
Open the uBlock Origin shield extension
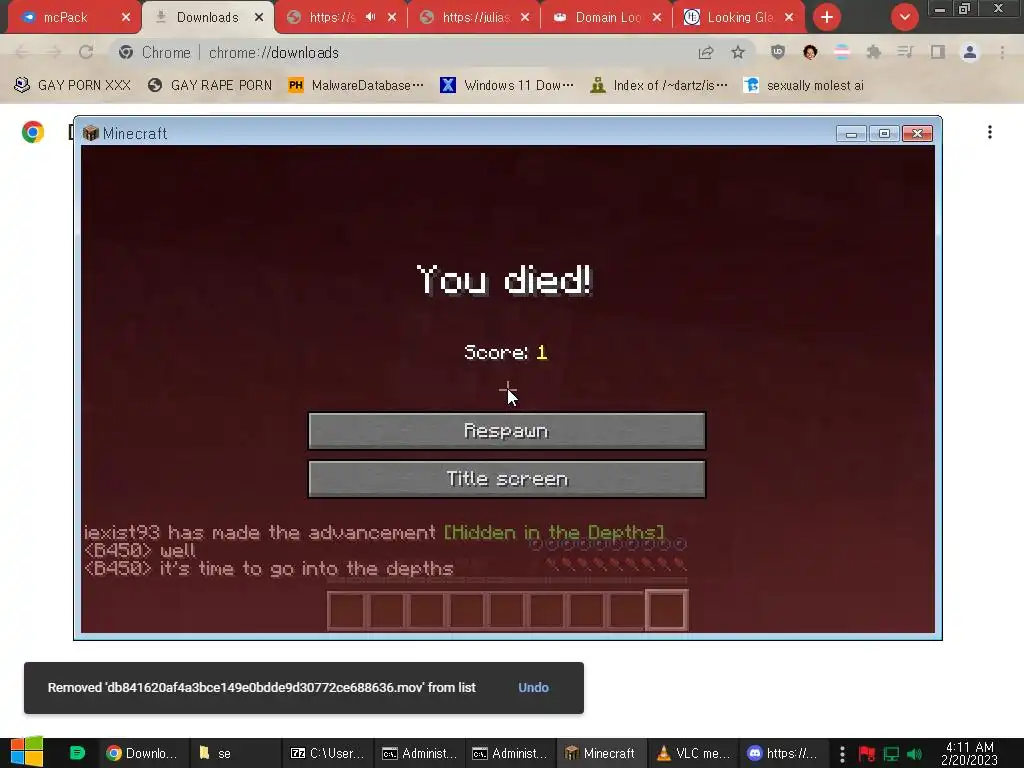pyautogui.click(x=777, y=52)
